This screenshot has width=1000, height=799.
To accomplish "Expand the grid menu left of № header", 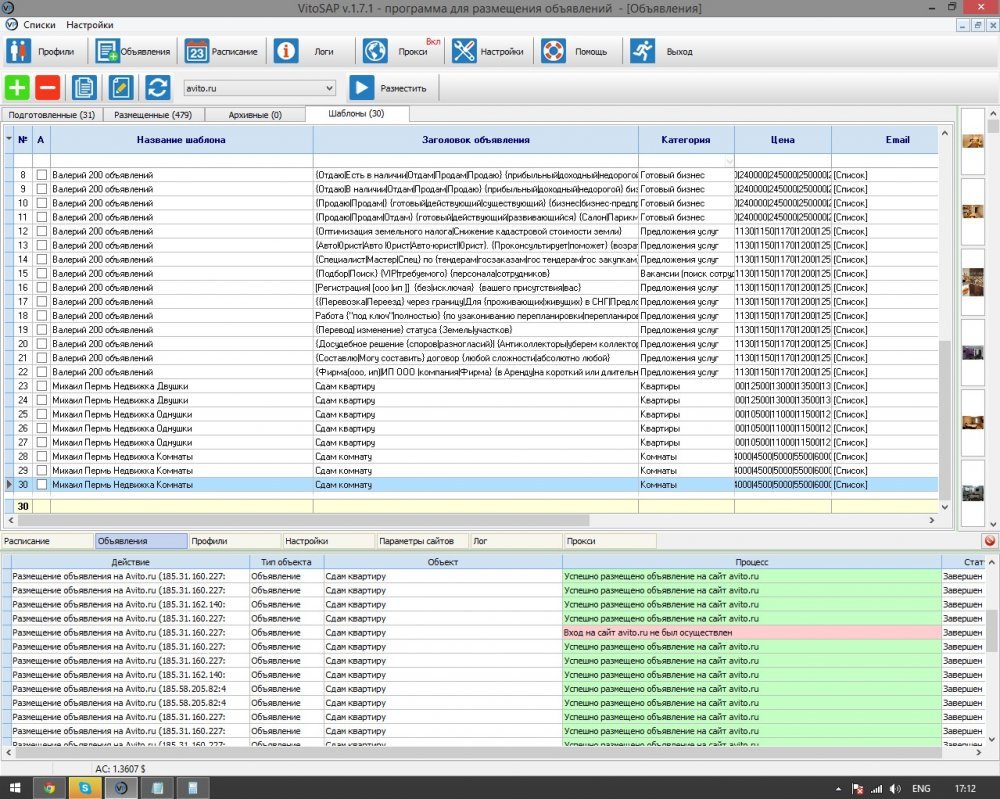I will [9, 140].
